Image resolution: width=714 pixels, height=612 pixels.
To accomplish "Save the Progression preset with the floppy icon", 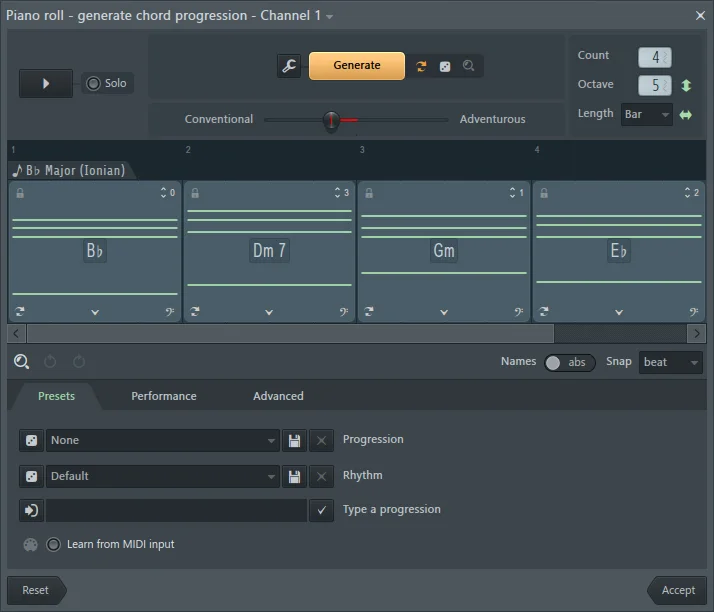I will coord(294,440).
